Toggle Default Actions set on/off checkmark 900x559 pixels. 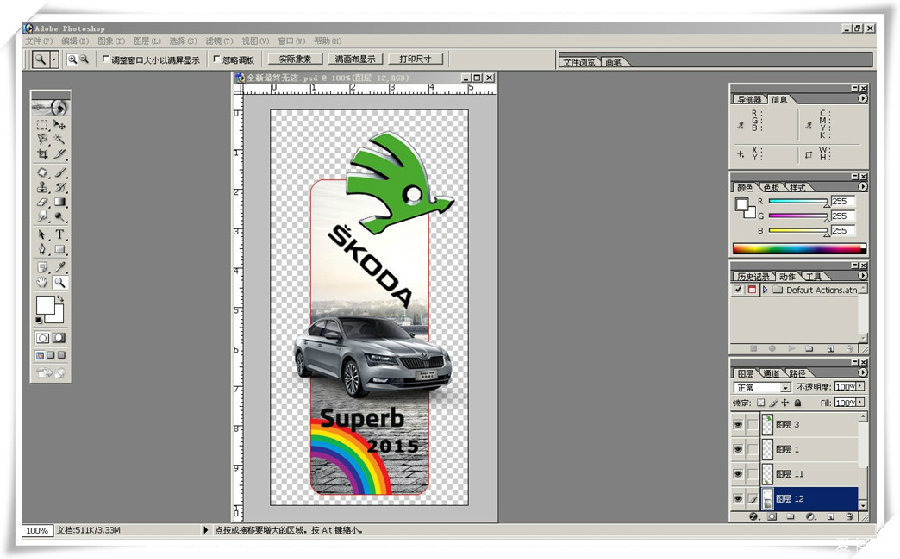point(739,290)
